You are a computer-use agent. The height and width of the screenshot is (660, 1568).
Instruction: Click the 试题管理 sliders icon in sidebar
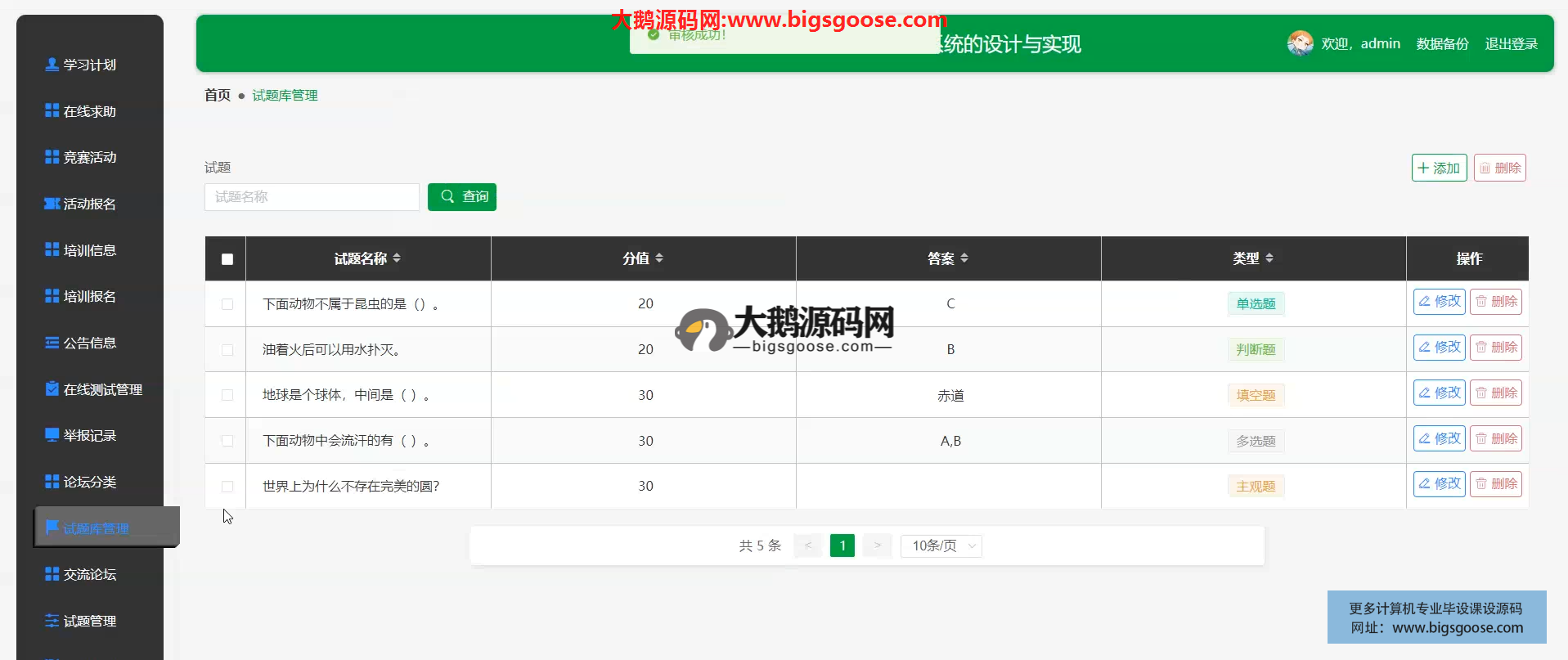click(52, 621)
